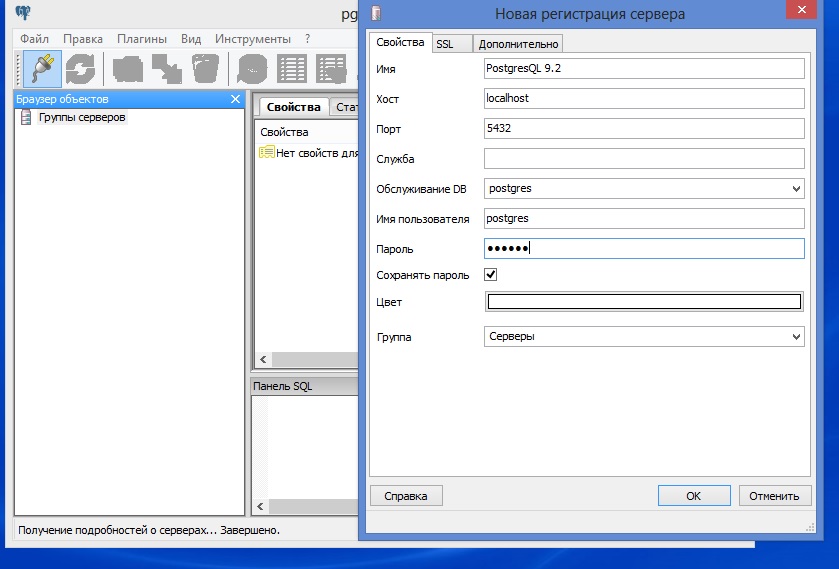The image size is (839, 569).
Task: Switch to the 'Дополнительно' tab
Action: 518,43
